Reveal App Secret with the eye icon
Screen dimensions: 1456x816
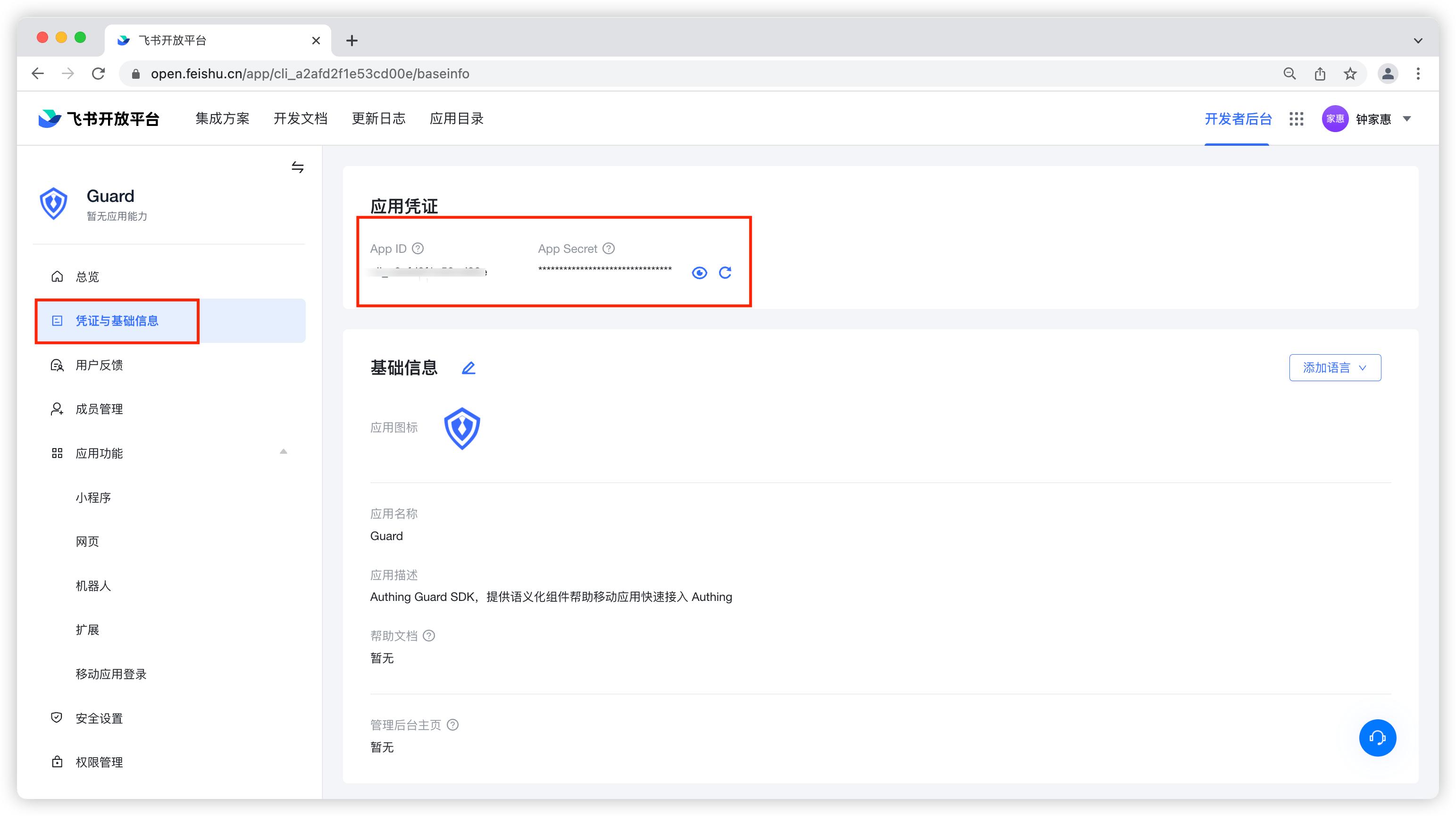click(699, 273)
